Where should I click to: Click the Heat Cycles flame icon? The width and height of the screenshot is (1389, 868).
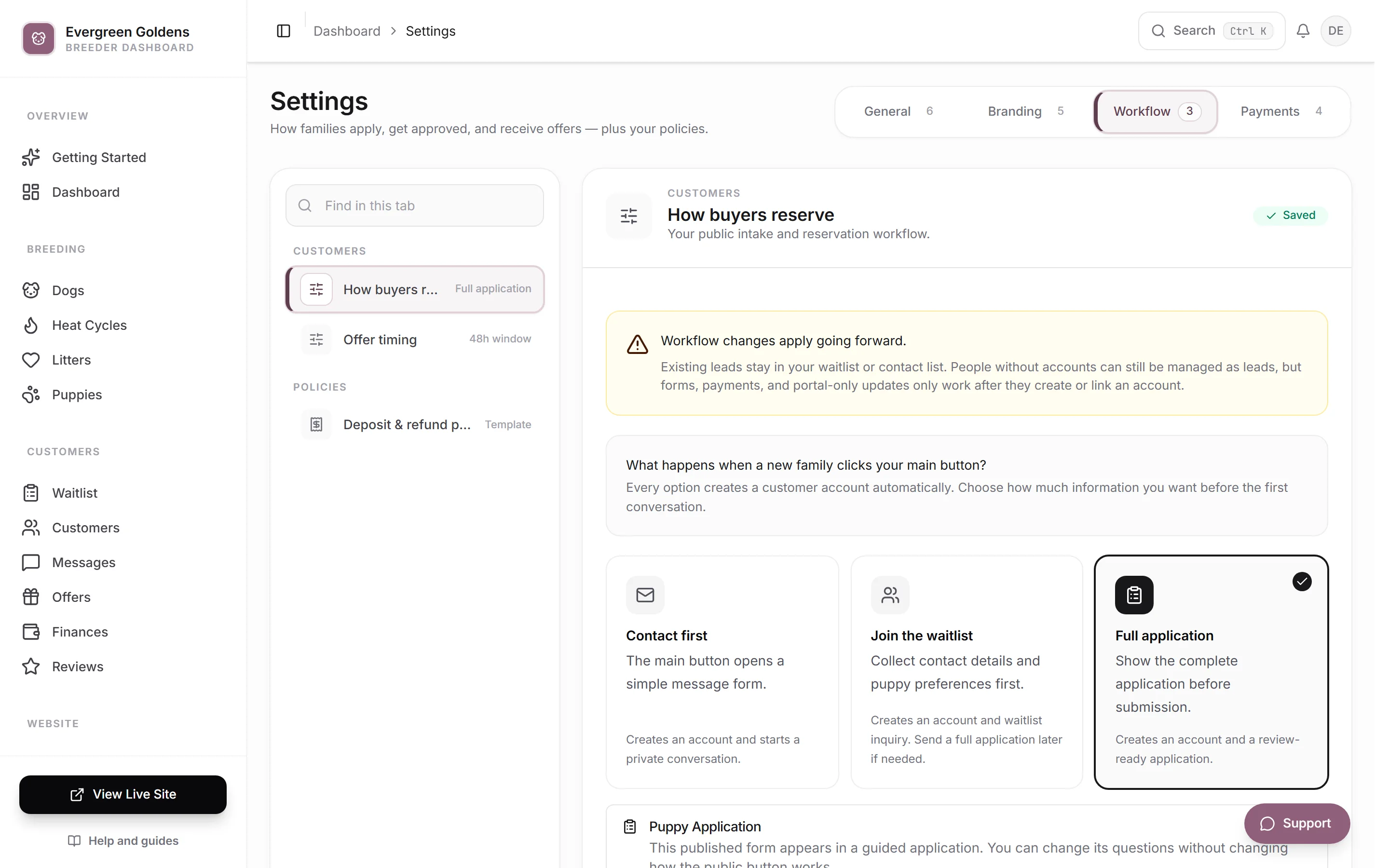click(x=31, y=325)
